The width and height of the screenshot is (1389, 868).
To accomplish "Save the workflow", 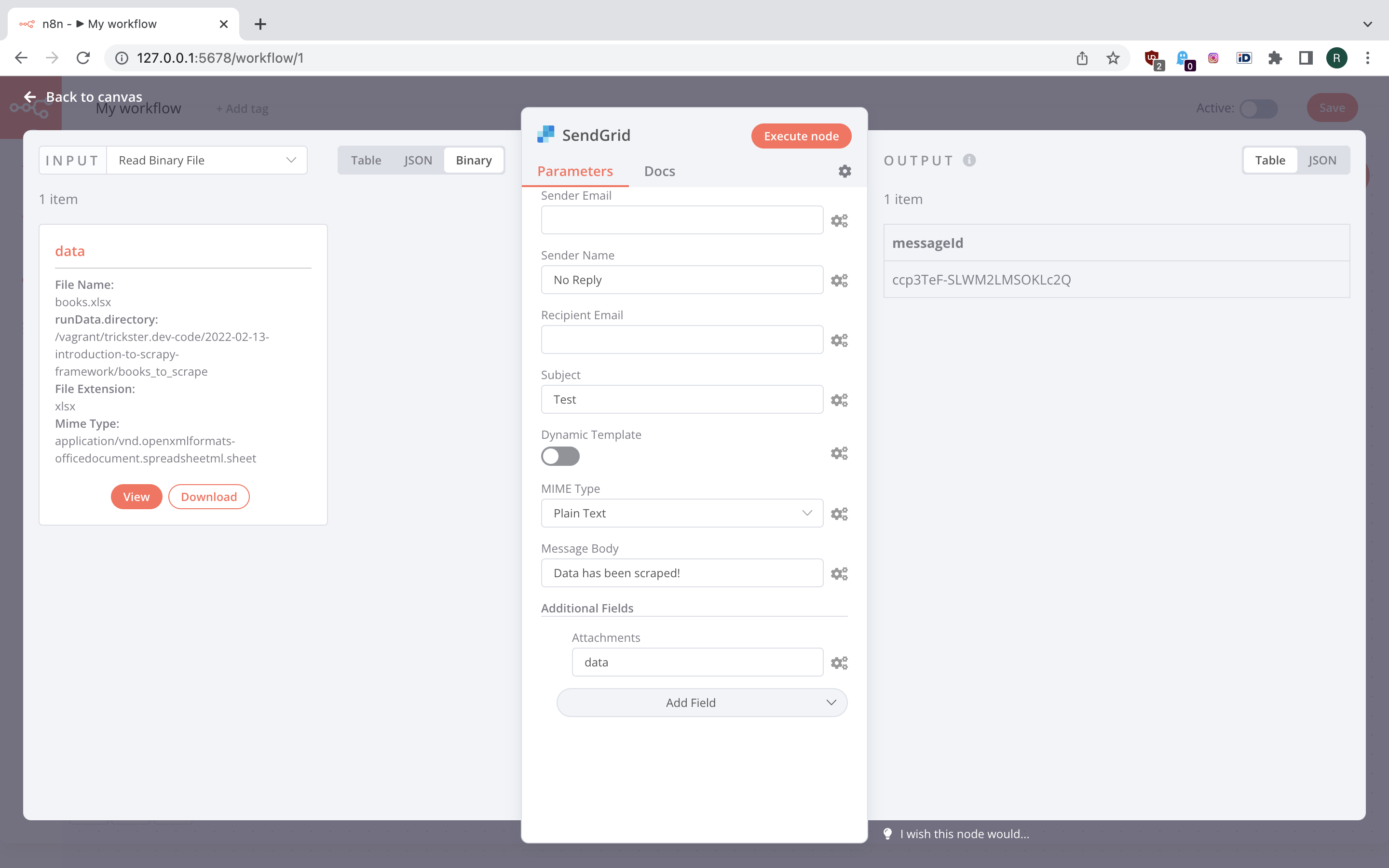I will click(x=1332, y=108).
